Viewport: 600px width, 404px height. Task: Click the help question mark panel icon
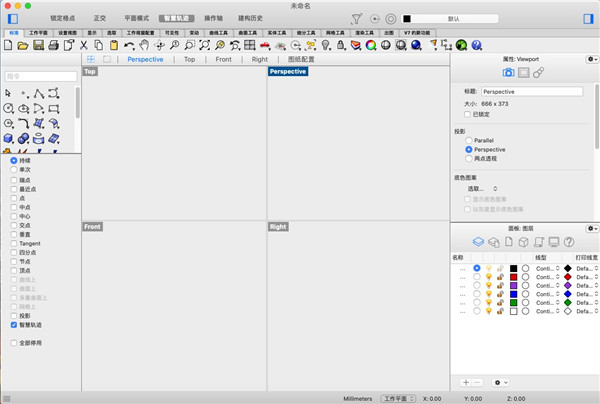[568, 241]
